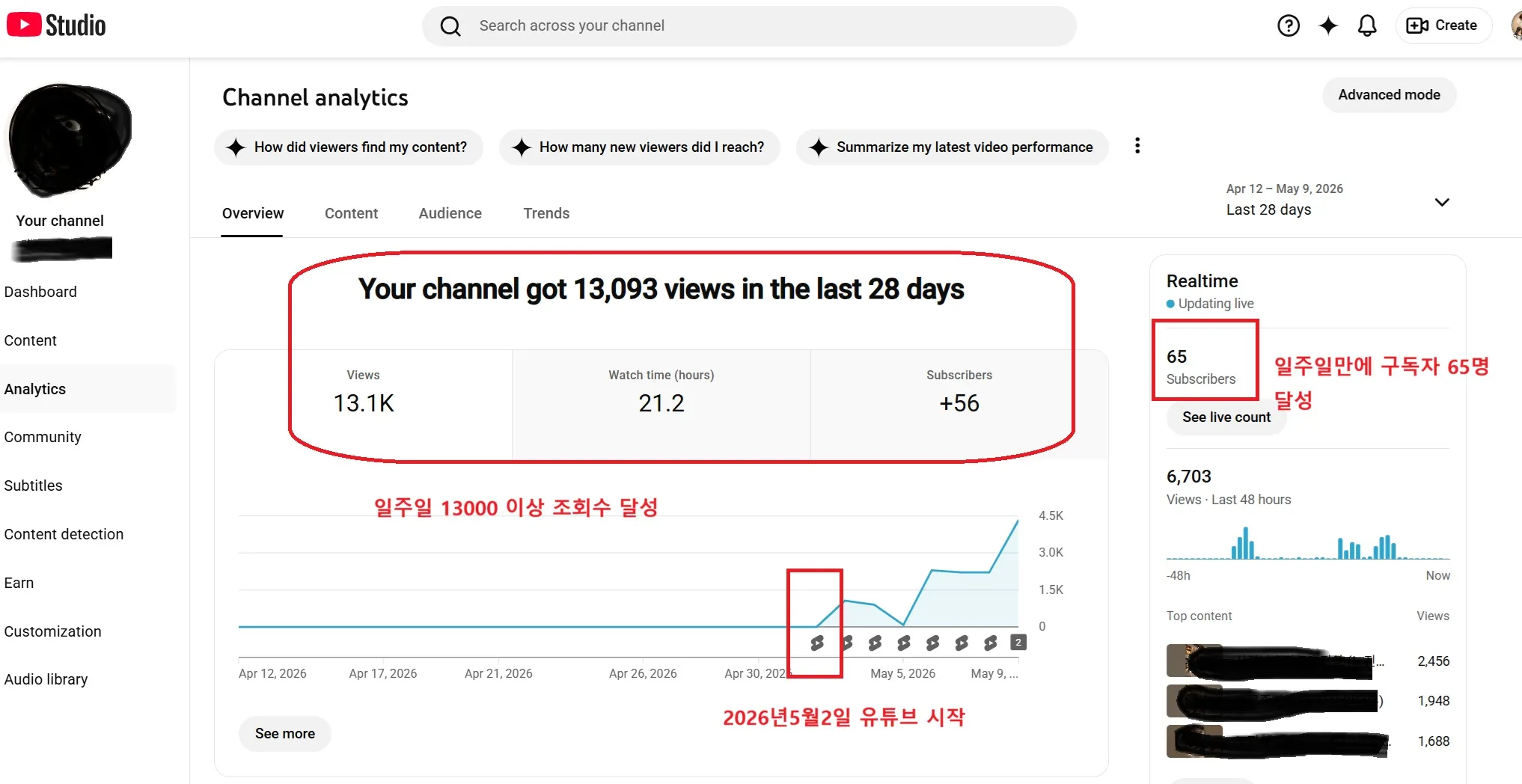Click See live count button
The width and height of the screenshot is (1522, 784).
[1226, 417]
